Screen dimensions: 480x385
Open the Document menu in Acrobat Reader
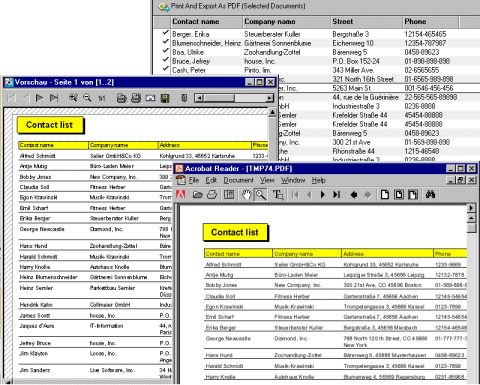click(x=238, y=180)
